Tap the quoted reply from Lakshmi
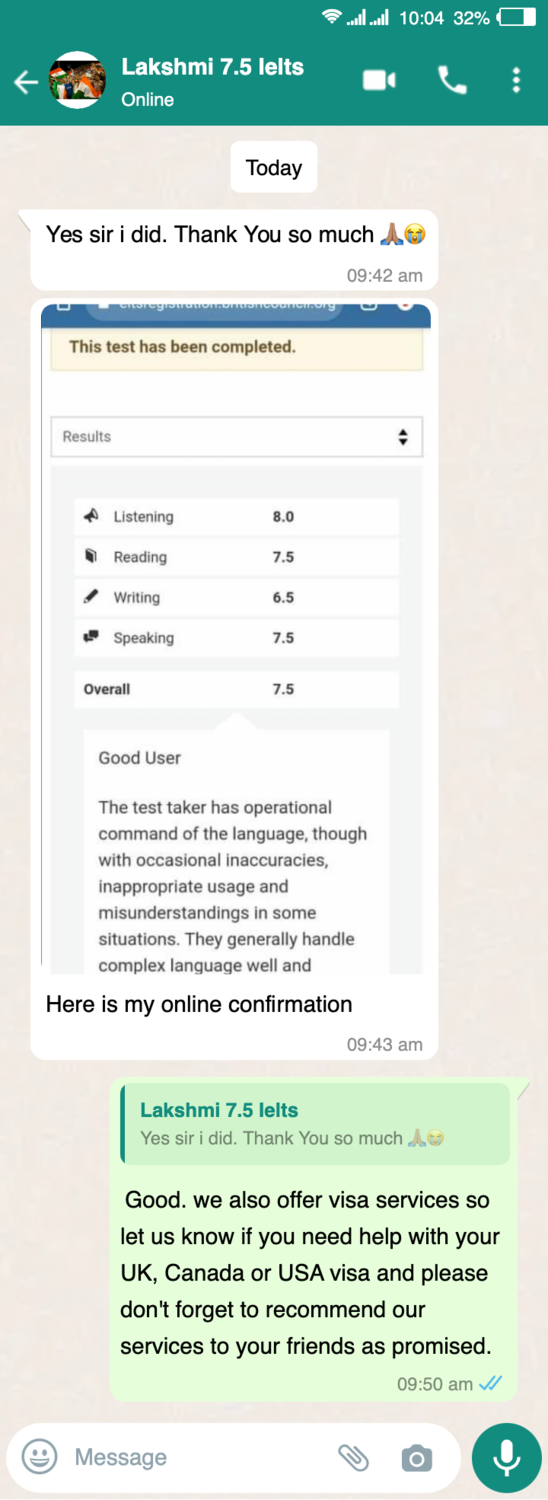This screenshot has height=1500, width=548. [315, 1124]
